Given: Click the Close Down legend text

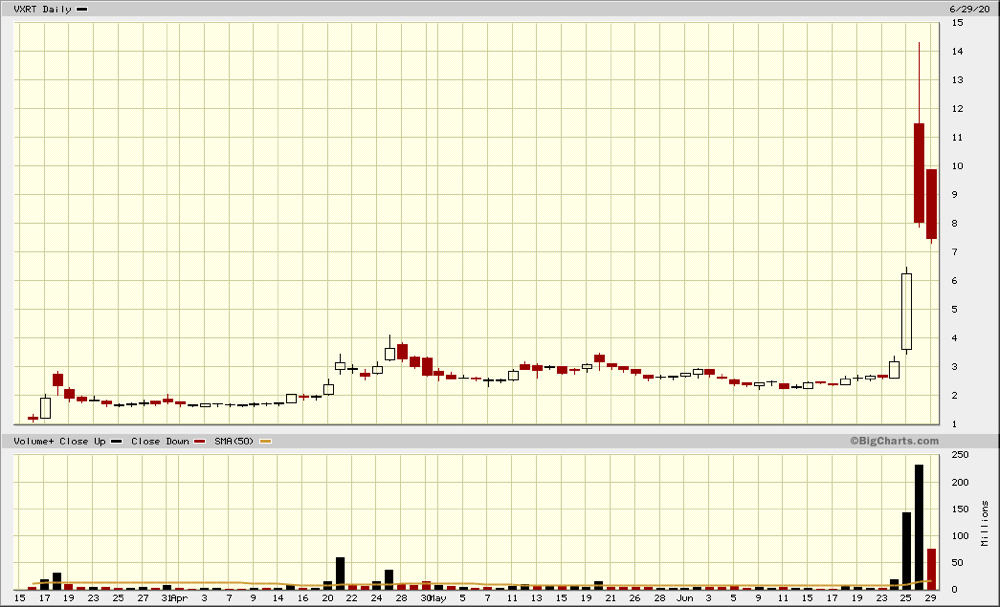Looking at the screenshot, I should click(x=160, y=441).
